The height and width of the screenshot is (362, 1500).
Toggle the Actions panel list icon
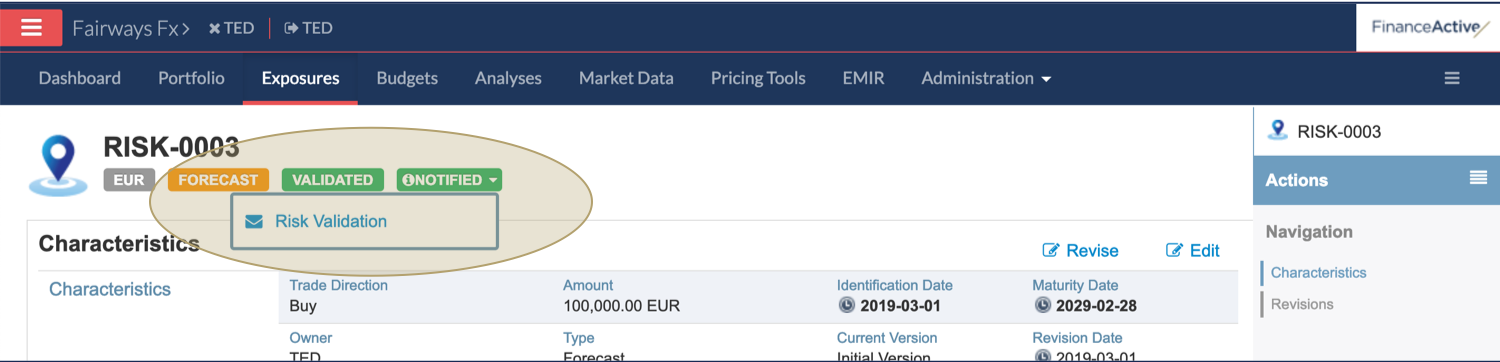tap(1478, 178)
